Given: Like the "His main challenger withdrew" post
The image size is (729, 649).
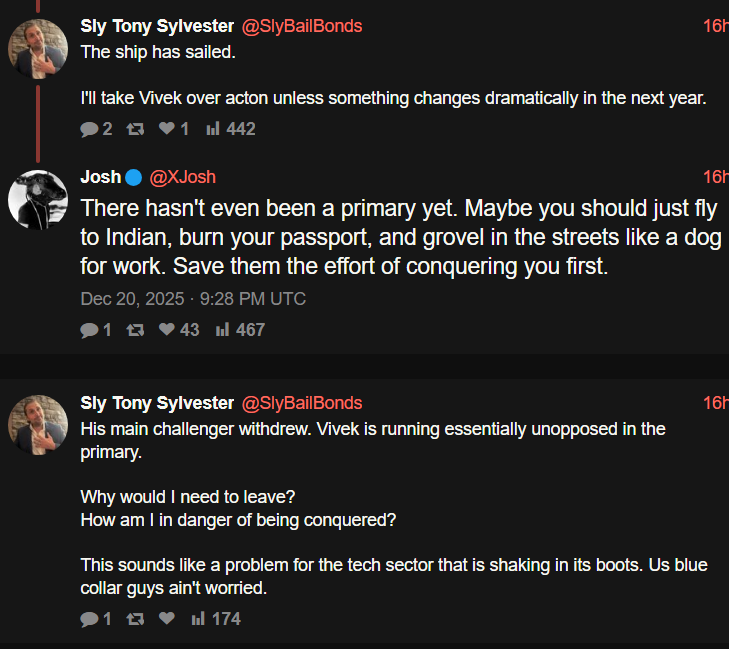Looking at the screenshot, I should click(167, 620).
